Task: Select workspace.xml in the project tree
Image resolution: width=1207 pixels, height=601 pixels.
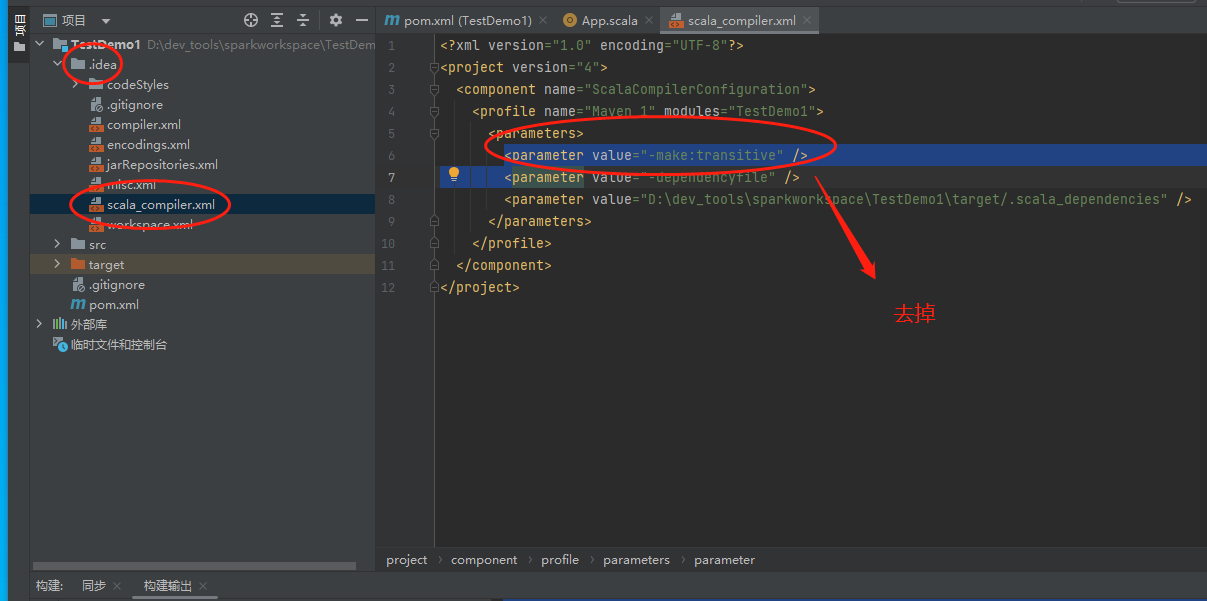Action: [149, 225]
